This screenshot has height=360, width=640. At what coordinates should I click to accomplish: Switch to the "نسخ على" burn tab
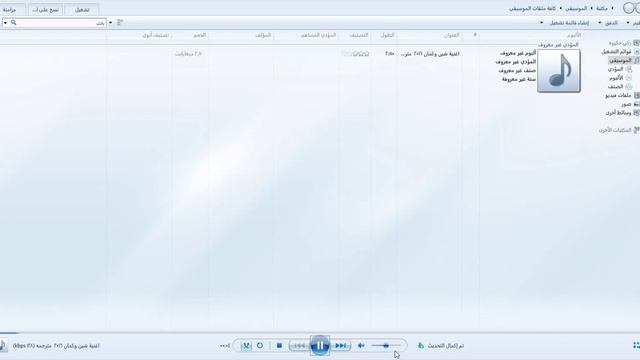click(x=45, y=9)
